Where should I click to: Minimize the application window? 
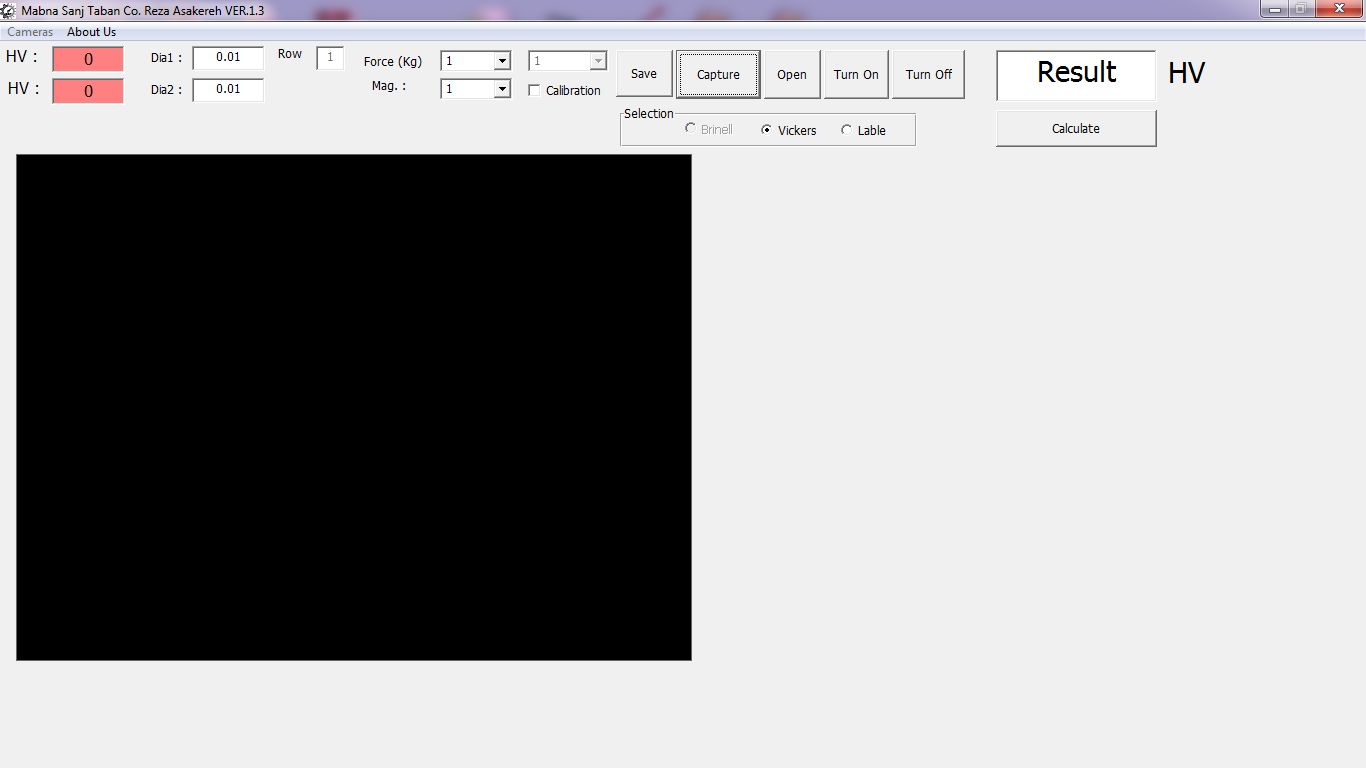click(x=1274, y=8)
